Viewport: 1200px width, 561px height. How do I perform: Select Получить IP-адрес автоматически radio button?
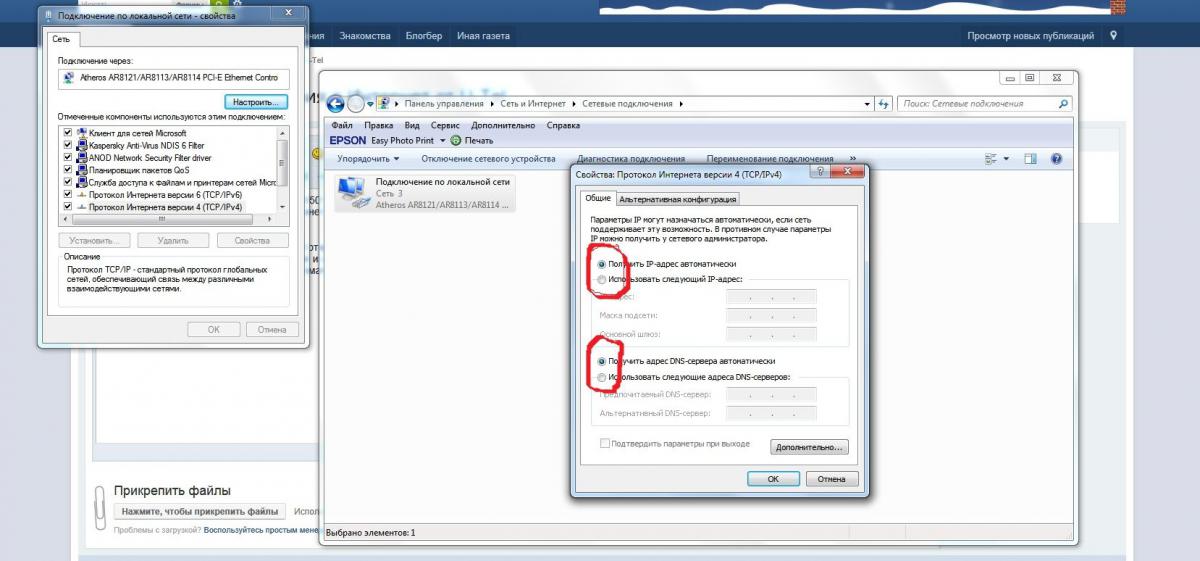[x=601, y=264]
